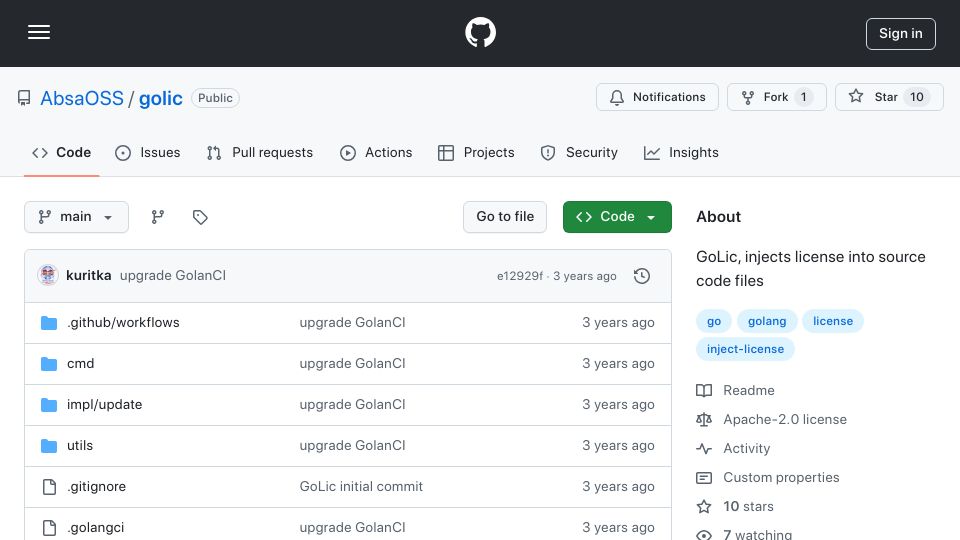The width and height of the screenshot is (960, 540).
Task: Click 3 years ago in .gitignore row
Action: [x=618, y=487]
